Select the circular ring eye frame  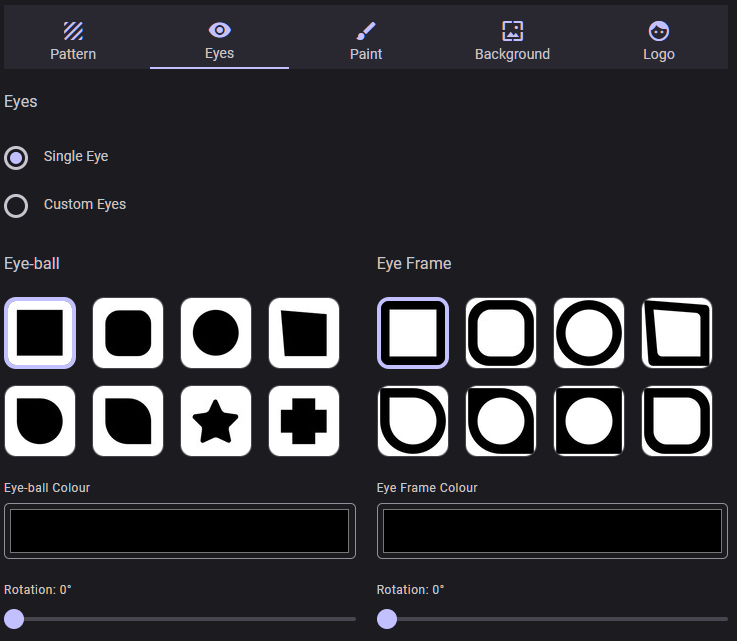(x=588, y=333)
